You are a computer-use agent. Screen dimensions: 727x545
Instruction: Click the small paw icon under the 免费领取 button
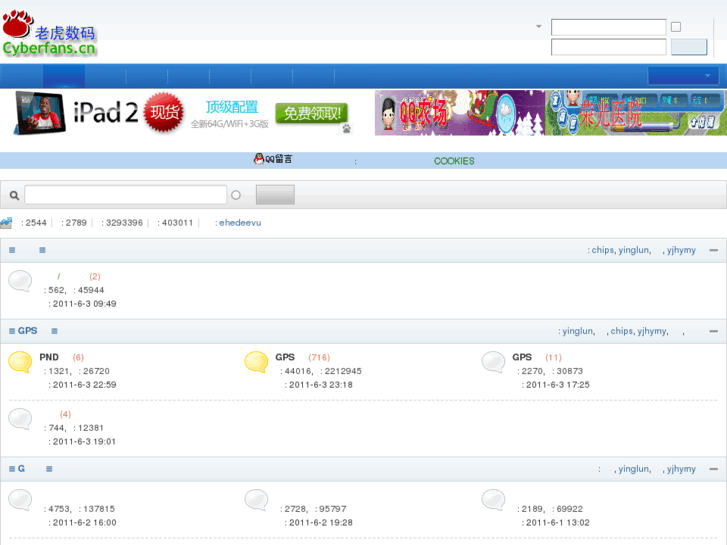[x=346, y=129]
